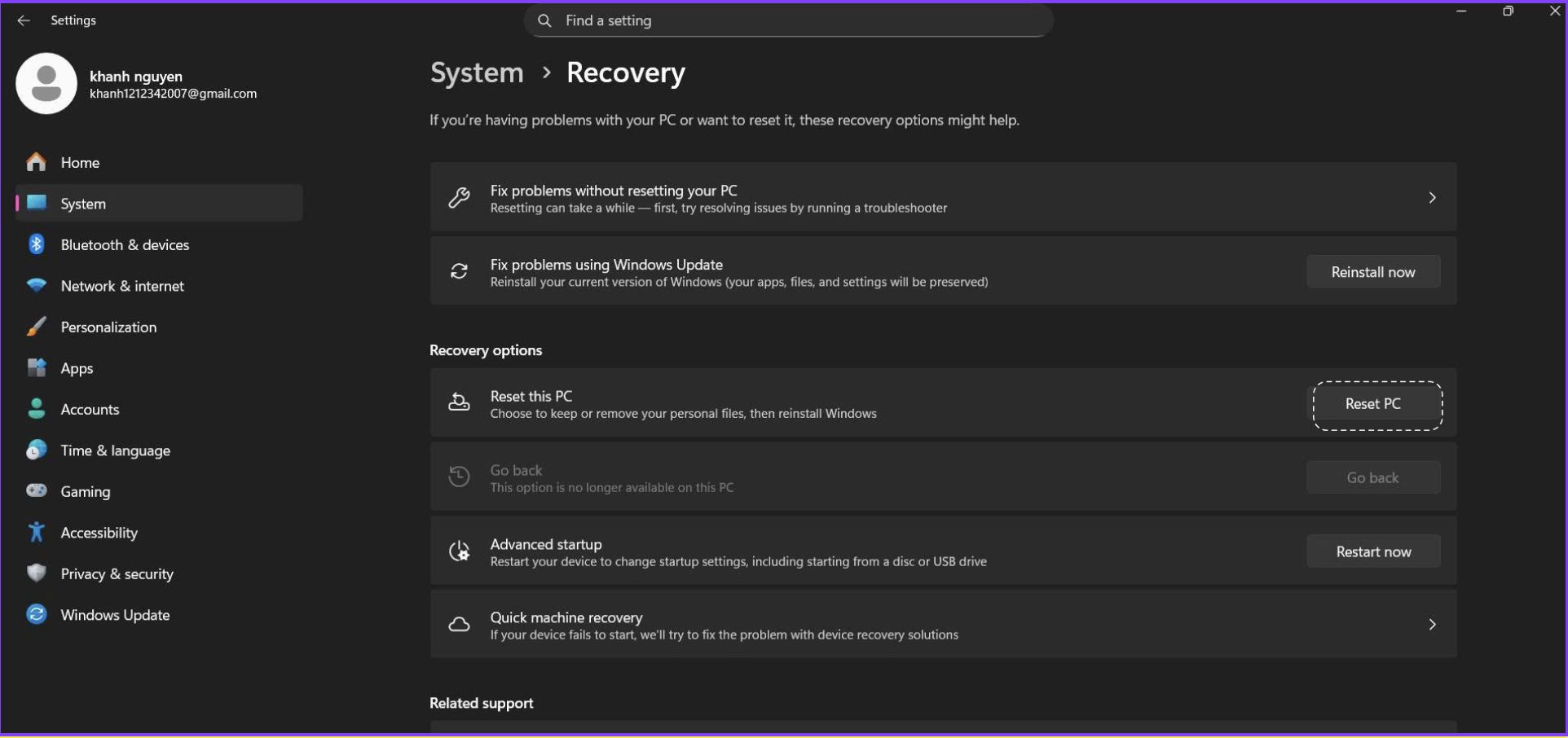Go to Accounts settings section
This screenshot has height=738, width=1568.
(x=90, y=409)
